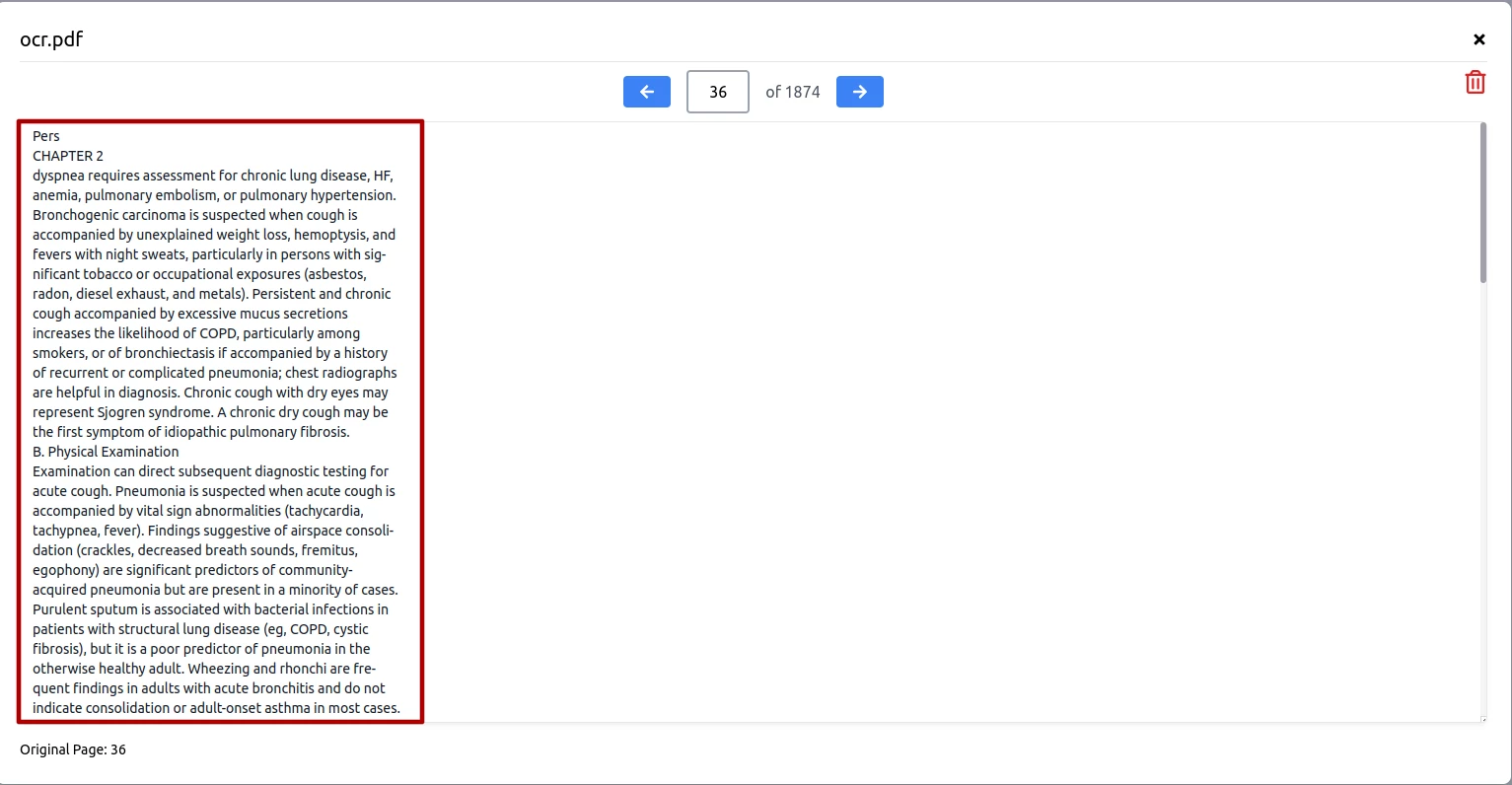
Task: Click the page number field showing 36
Action: coord(718,92)
